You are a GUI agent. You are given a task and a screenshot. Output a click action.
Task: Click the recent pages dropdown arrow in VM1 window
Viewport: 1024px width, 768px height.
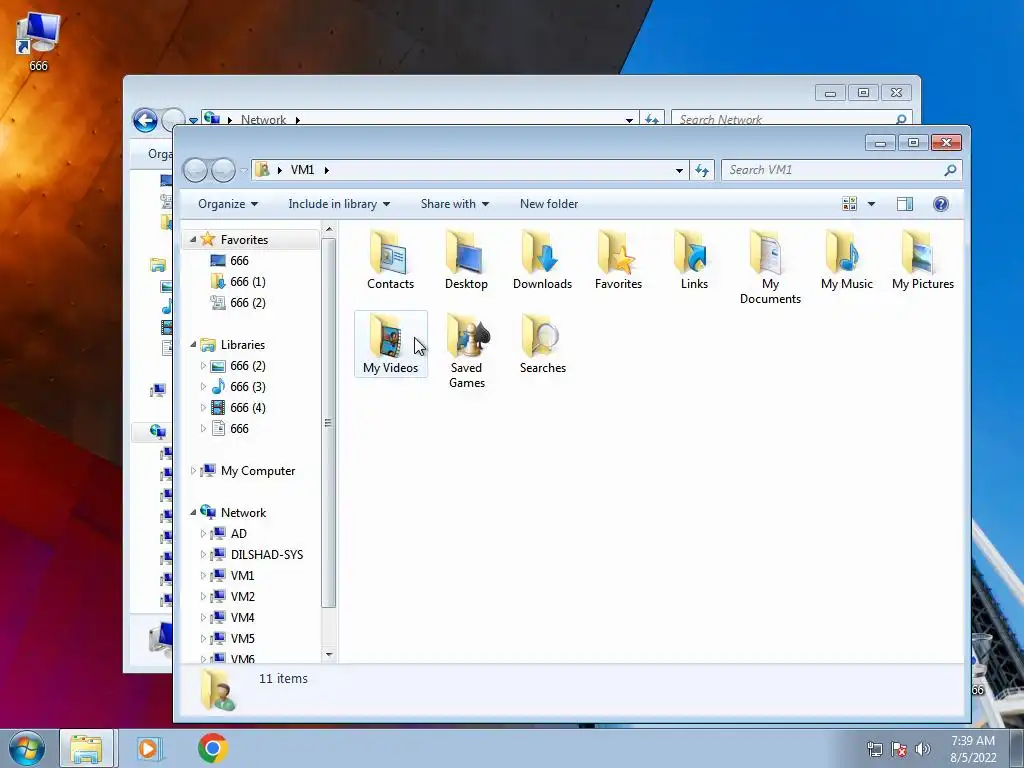(x=244, y=171)
